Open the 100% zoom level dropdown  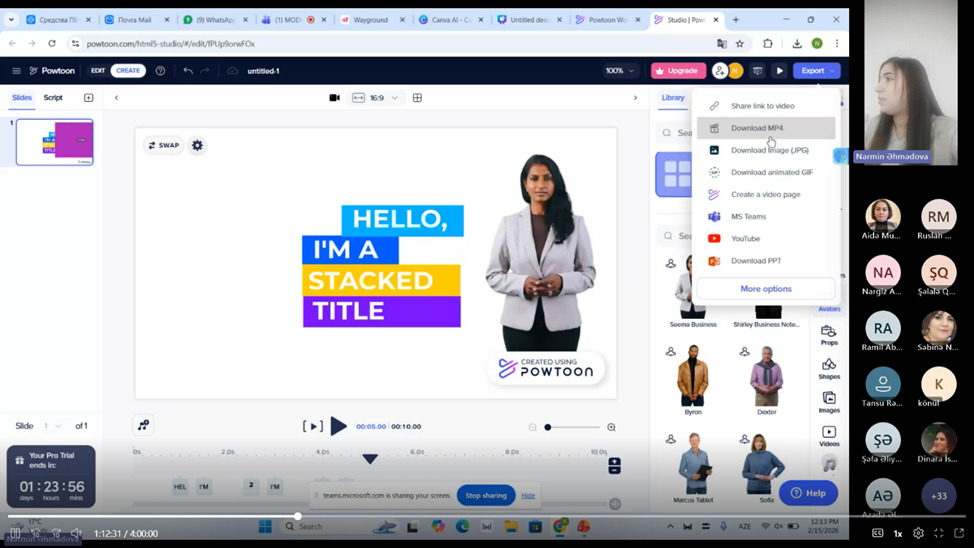(618, 71)
